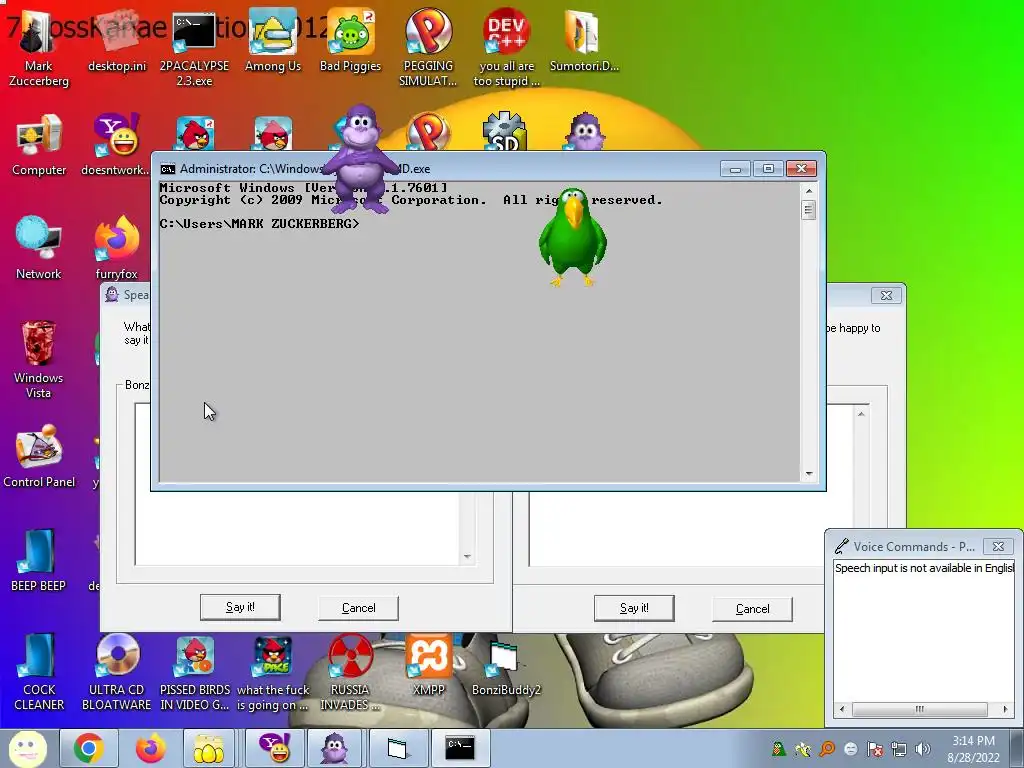Open COCK CLEANER desktop shortcut
The width and height of the screenshot is (1024, 768).
(39, 672)
